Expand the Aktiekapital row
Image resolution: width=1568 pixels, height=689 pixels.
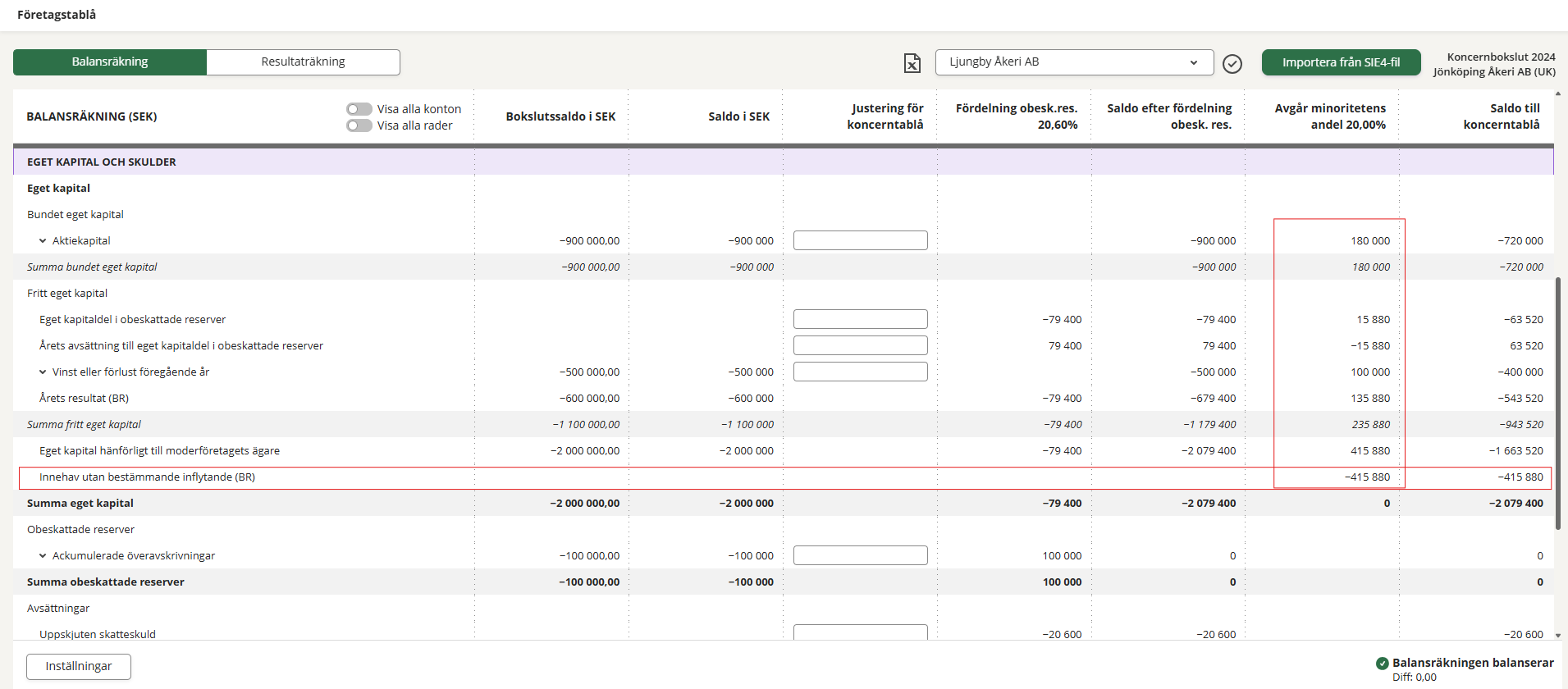(43, 241)
